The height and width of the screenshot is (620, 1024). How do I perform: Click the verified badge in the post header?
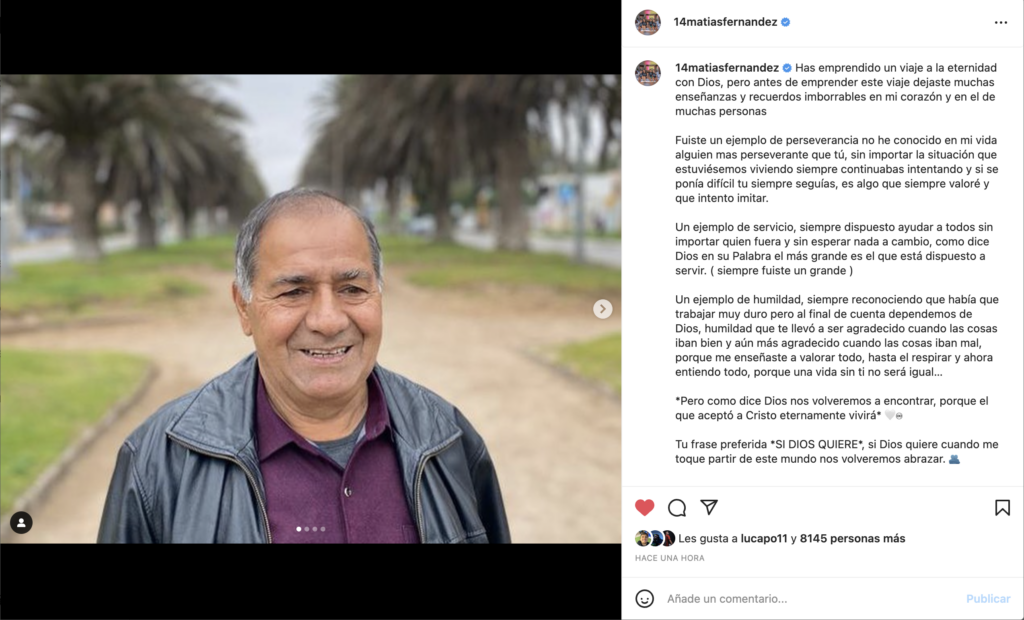[786, 22]
